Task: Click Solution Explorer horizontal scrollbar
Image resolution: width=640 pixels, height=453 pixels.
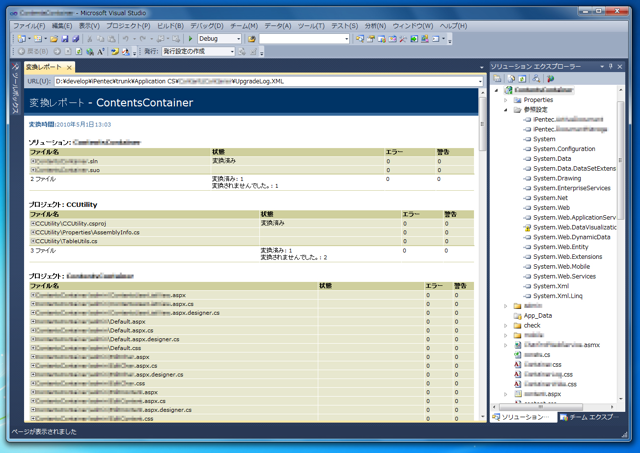Action: (x=540, y=406)
